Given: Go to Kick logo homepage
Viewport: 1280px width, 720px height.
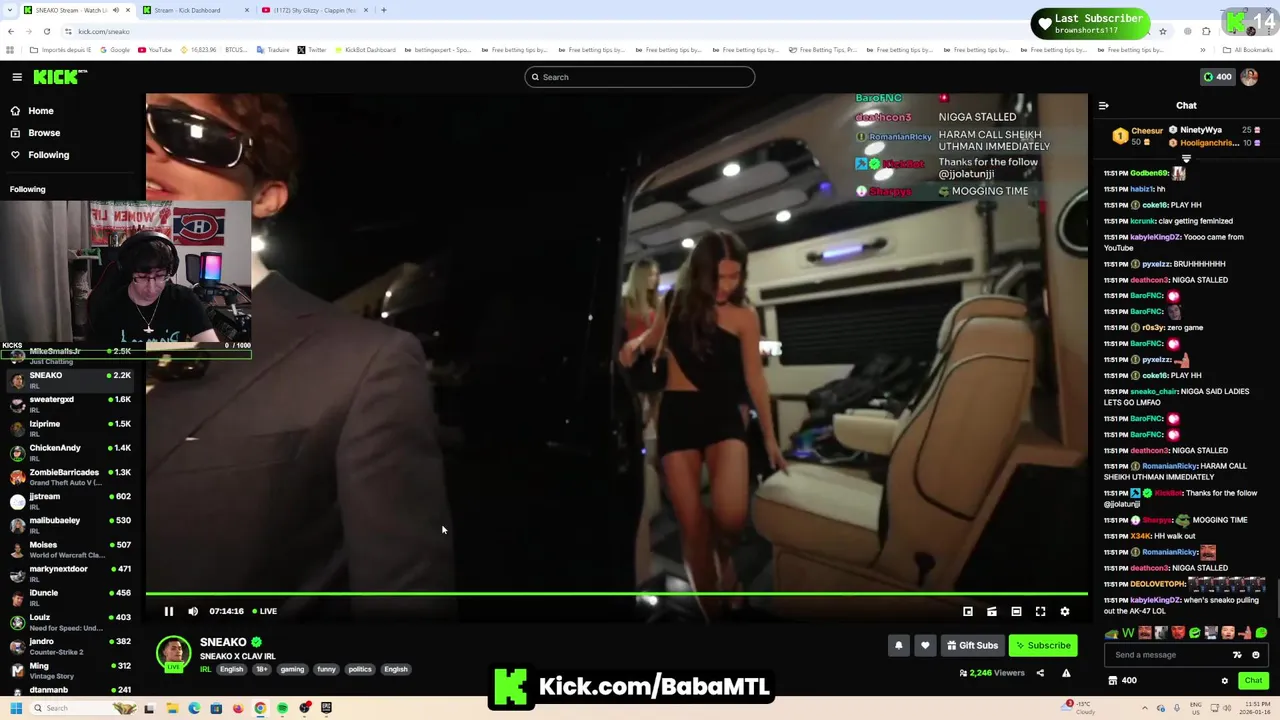Looking at the screenshot, I should [x=59, y=77].
